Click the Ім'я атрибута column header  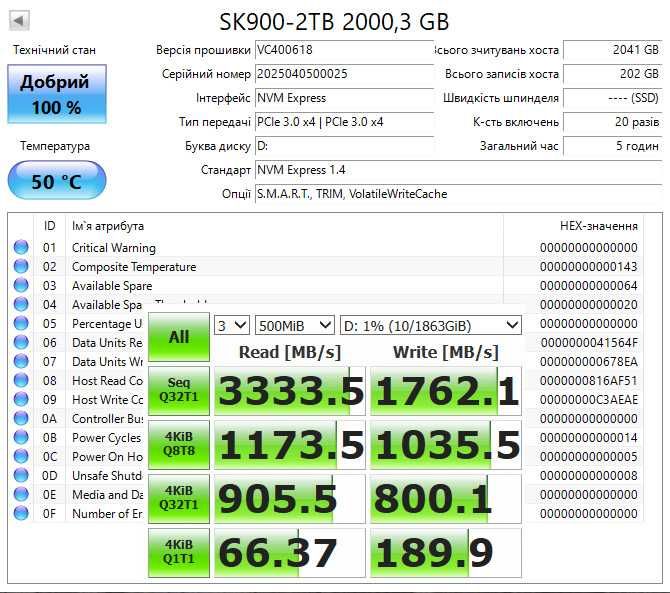coord(108,226)
